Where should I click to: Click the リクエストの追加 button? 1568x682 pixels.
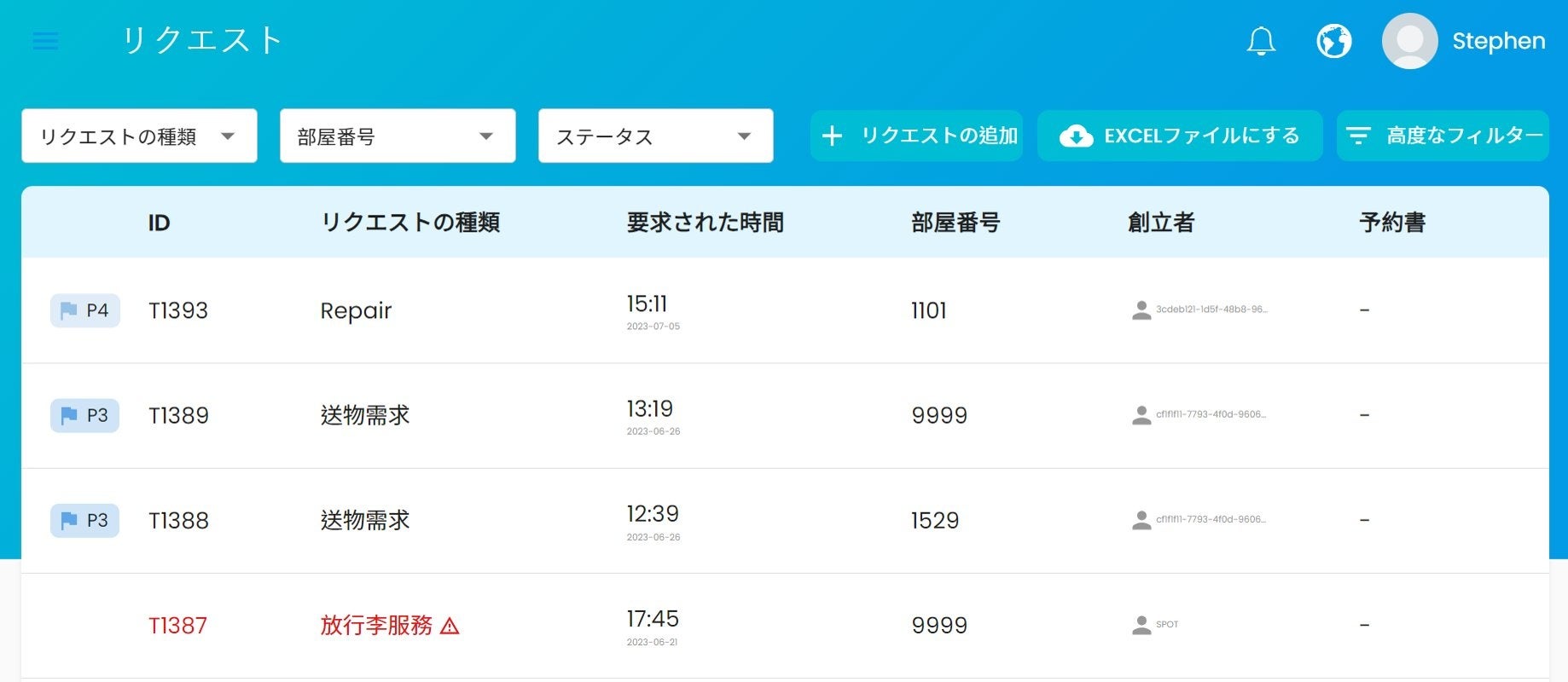pyautogui.click(x=917, y=136)
